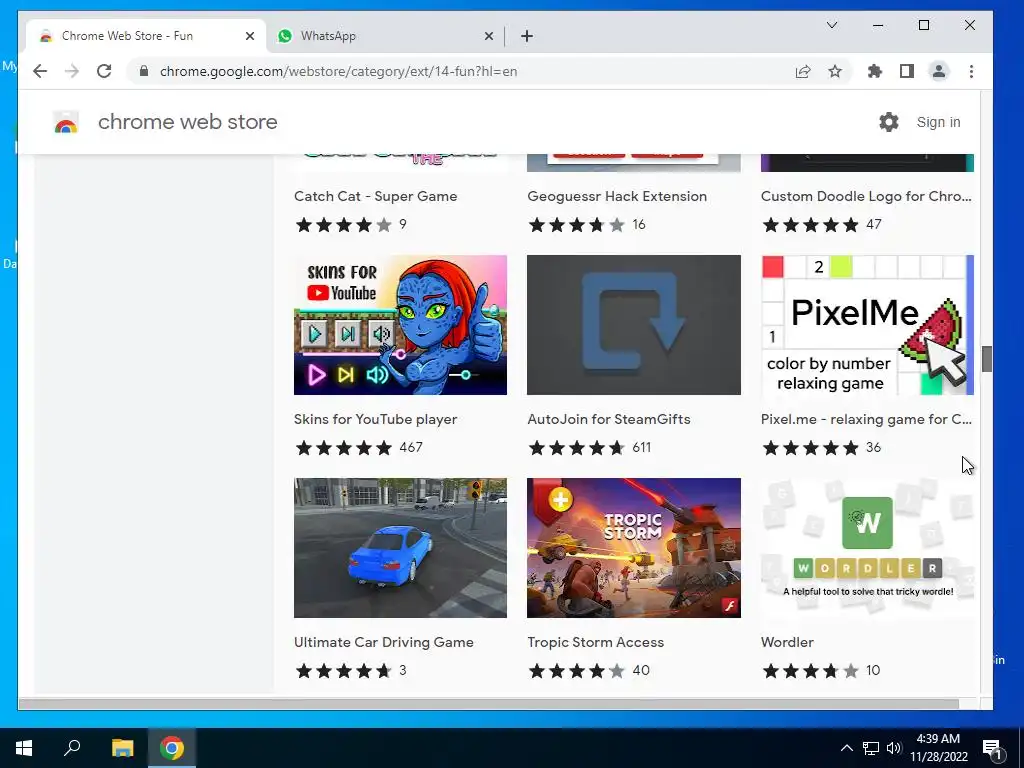This screenshot has height=768, width=1024.
Task: Click the Custom Doodle Logo for Chrome title
Action: click(866, 197)
